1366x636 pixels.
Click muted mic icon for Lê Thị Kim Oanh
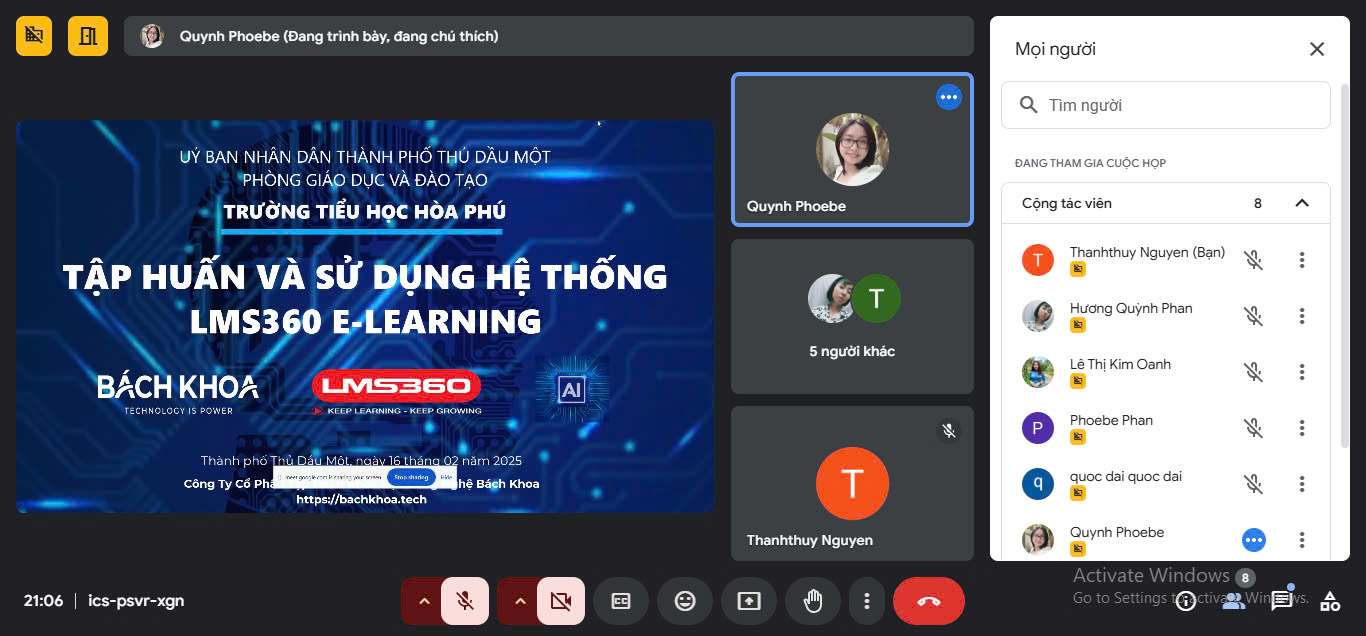[x=1253, y=372]
